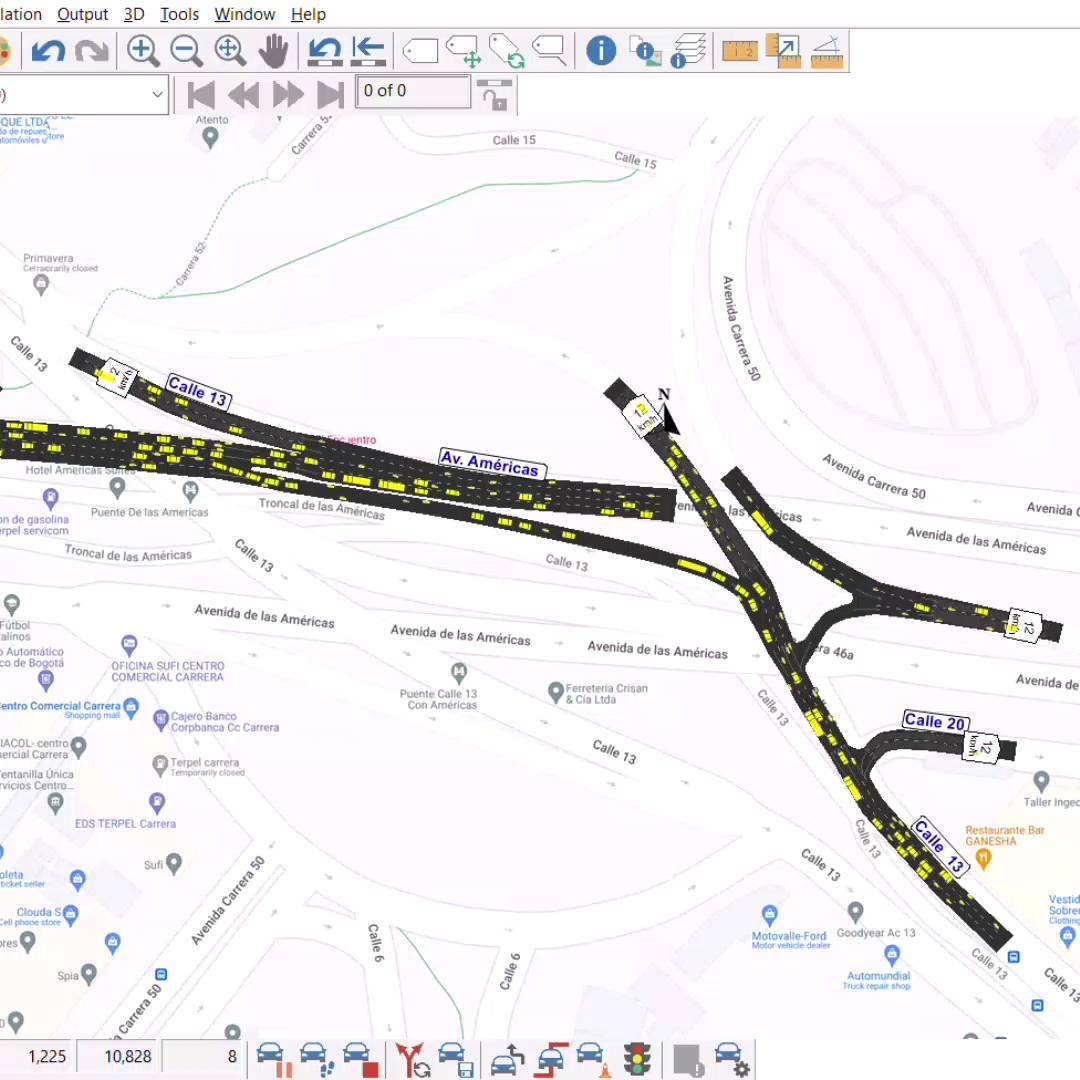The width and height of the screenshot is (1080, 1080).
Task: Select the ruler measure distance tool
Action: 739,50
